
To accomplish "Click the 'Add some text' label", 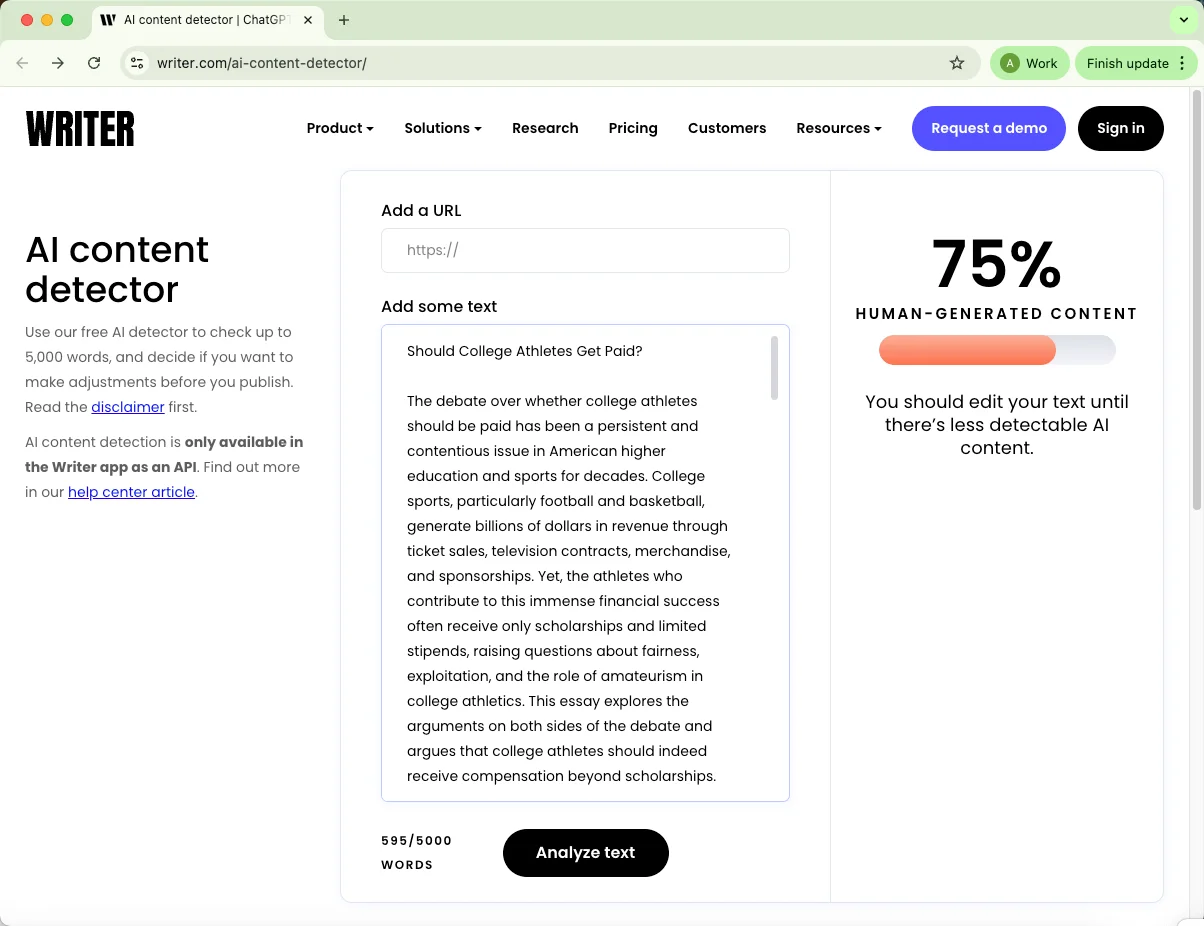I will pyautogui.click(x=439, y=306).
